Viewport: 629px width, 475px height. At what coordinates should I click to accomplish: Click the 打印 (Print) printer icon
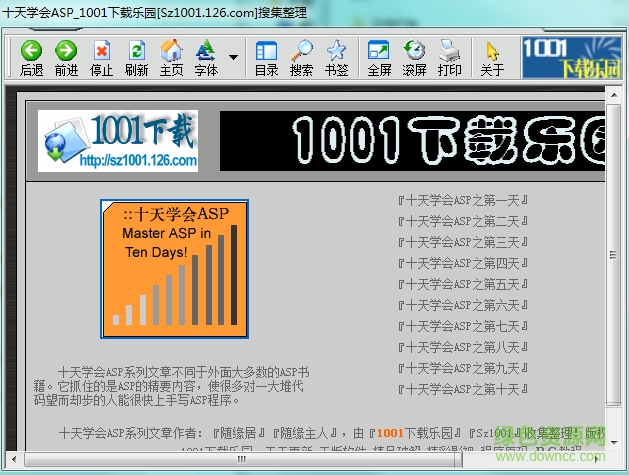pyautogui.click(x=449, y=51)
